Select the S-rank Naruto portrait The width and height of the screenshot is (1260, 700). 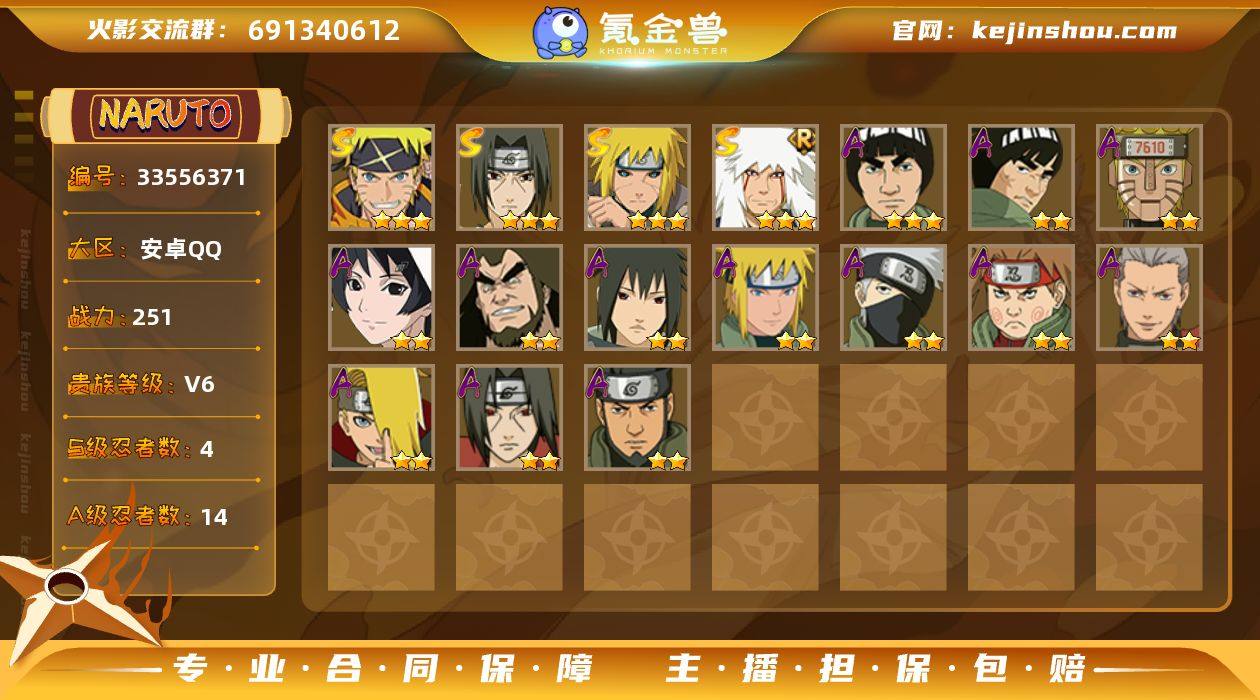click(381, 178)
